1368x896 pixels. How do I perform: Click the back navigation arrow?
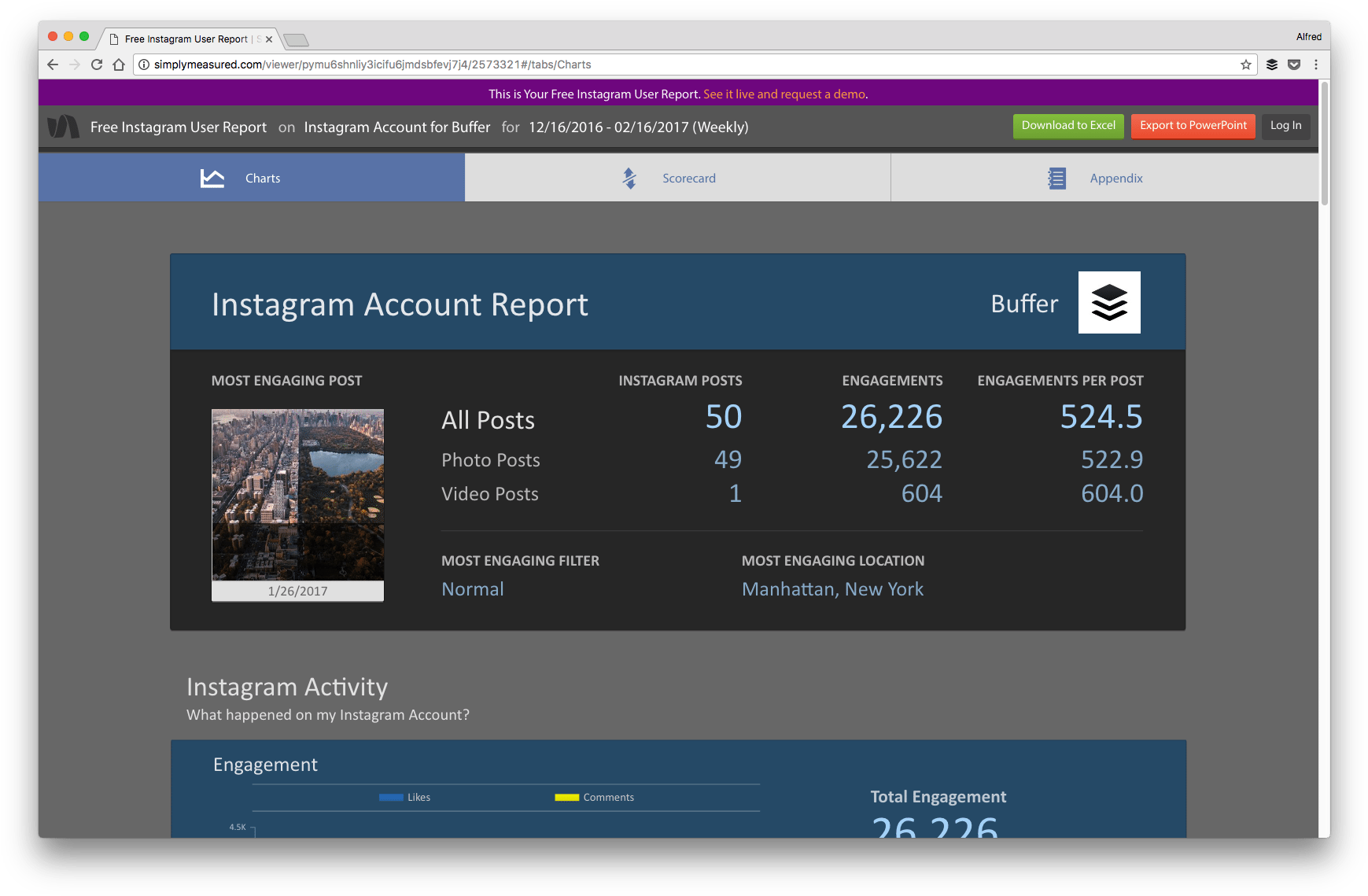pyautogui.click(x=52, y=65)
